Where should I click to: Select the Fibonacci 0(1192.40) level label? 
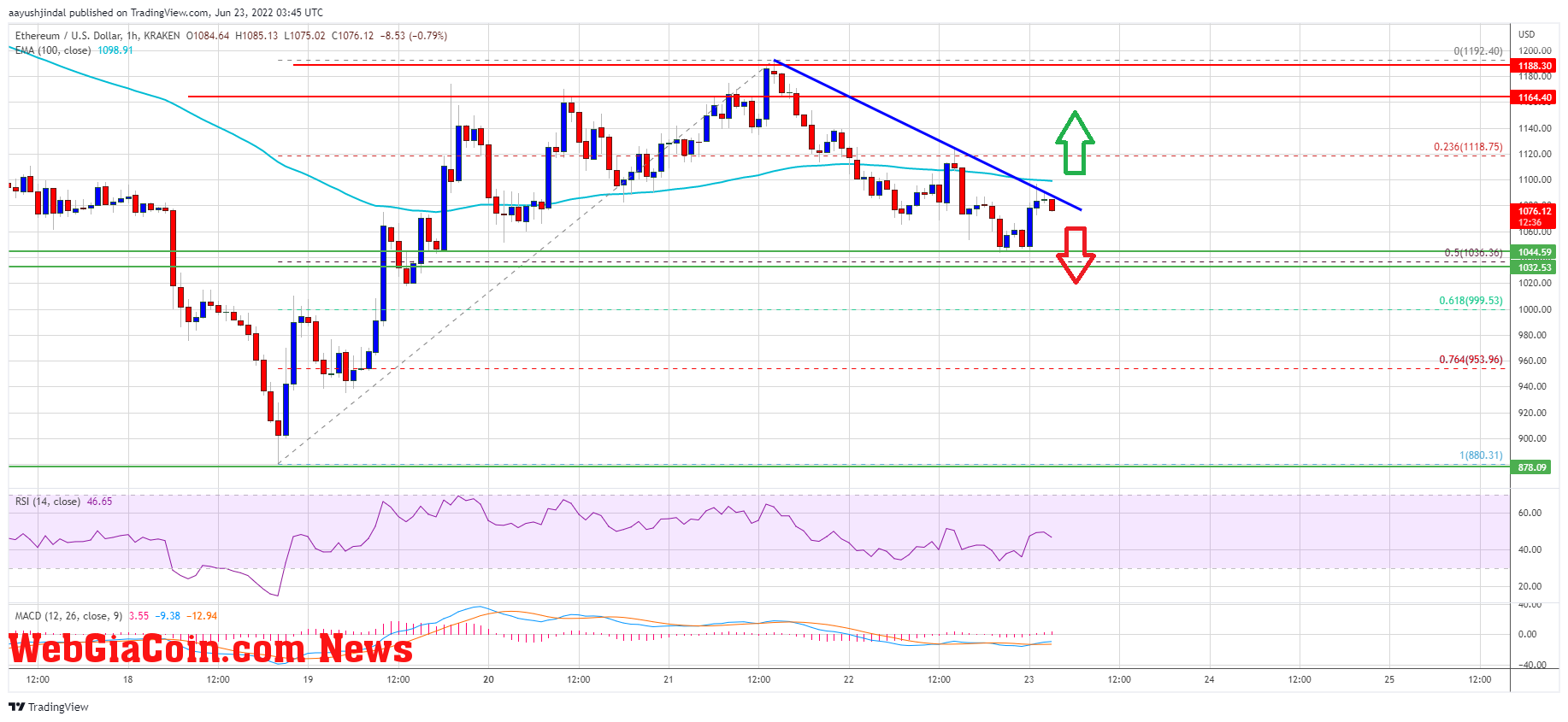(1478, 51)
